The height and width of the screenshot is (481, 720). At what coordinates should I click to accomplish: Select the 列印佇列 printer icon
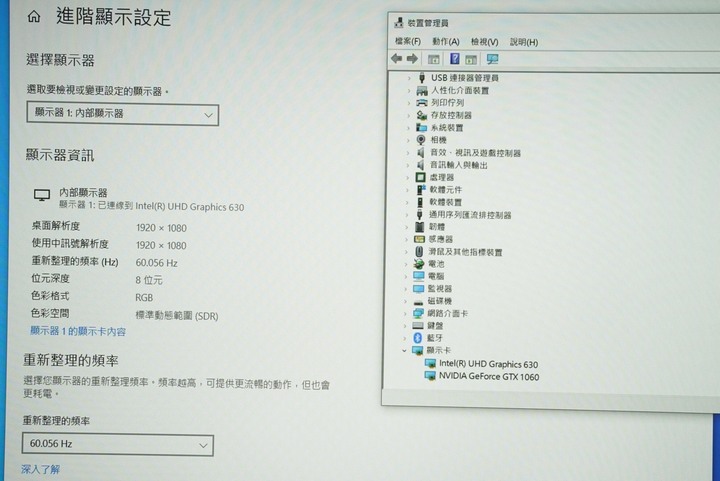pyautogui.click(x=422, y=103)
